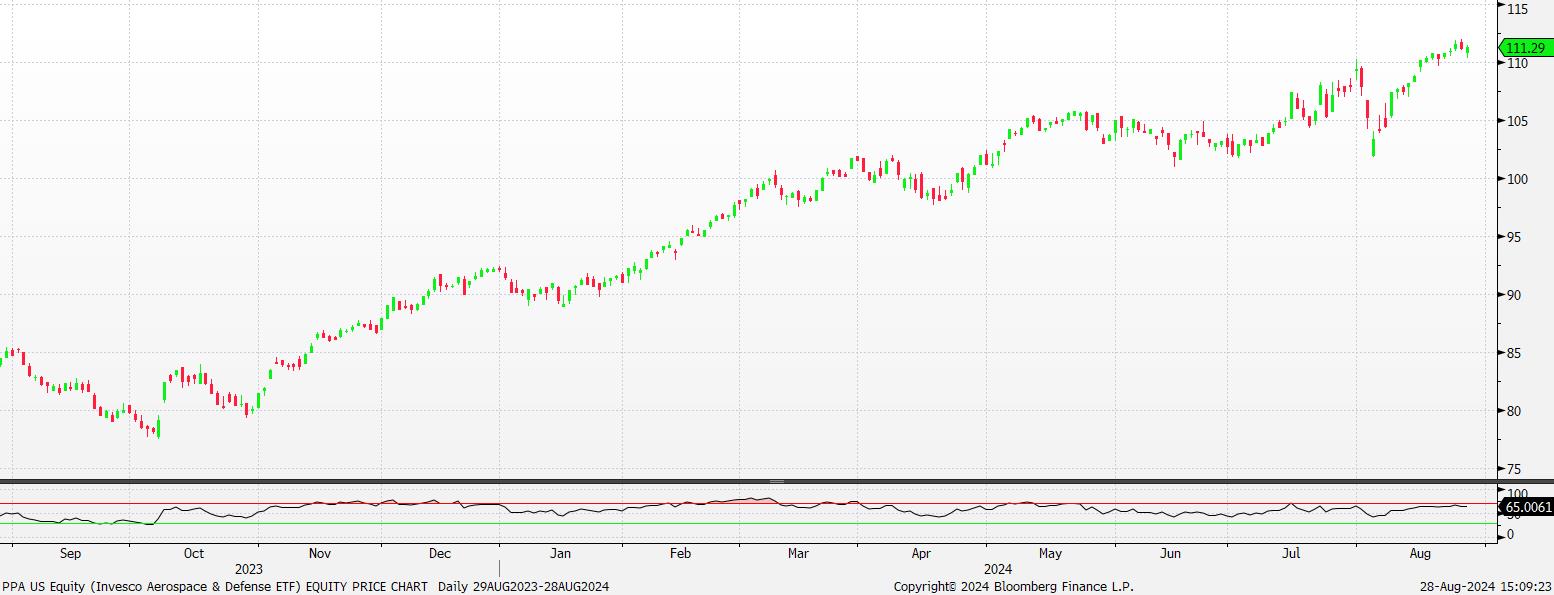Click the Jun month label on time axis
This screenshot has height=595, width=1554.
coord(1171,553)
